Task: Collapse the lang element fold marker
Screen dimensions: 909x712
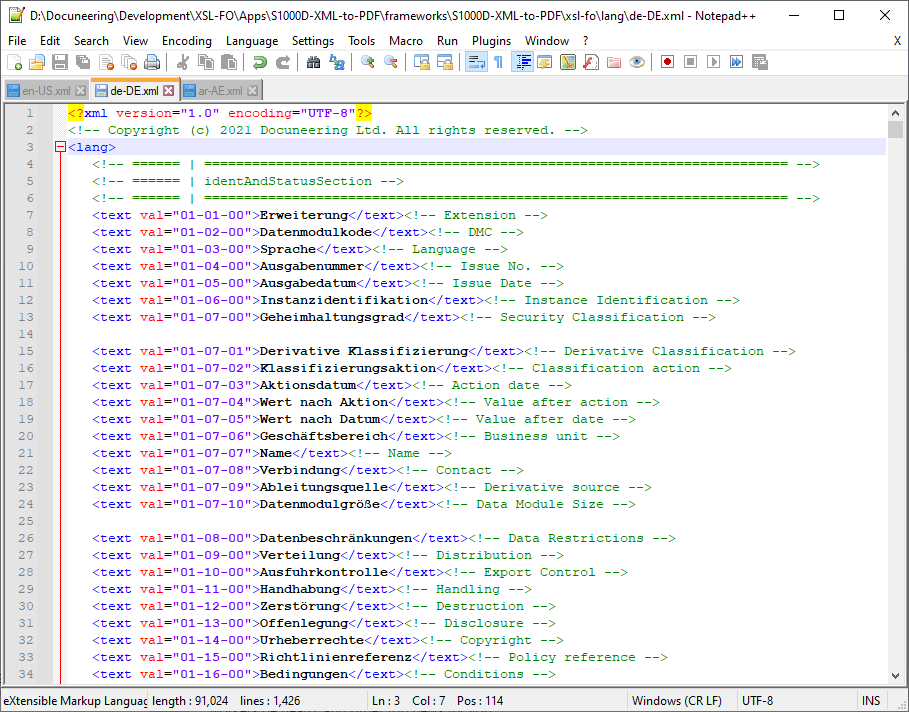Action: click(x=60, y=147)
